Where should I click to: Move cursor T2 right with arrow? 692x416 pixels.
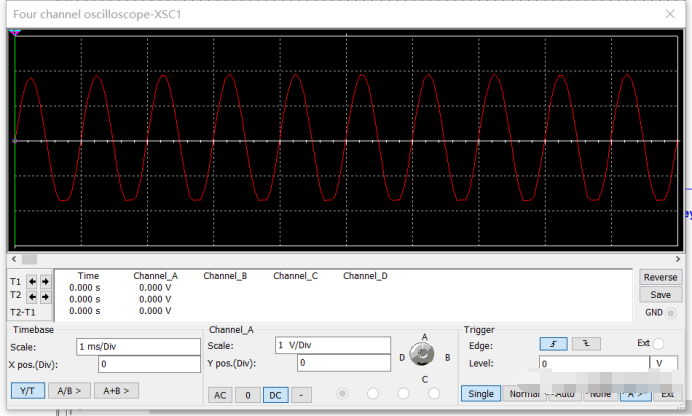[45, 297]
